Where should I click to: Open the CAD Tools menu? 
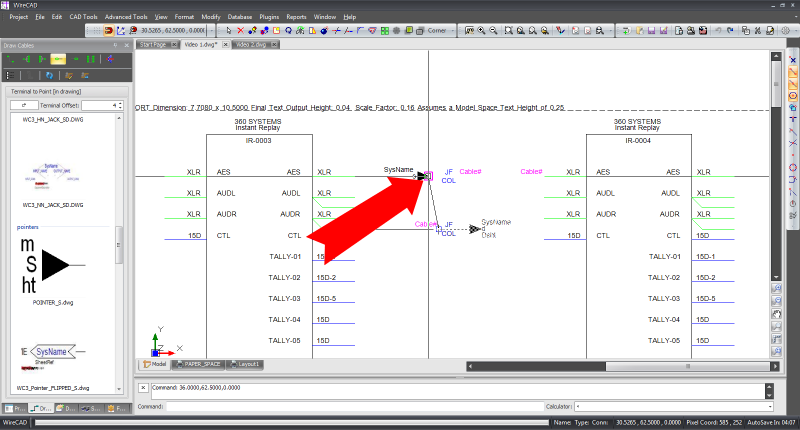tap(83, 17)
